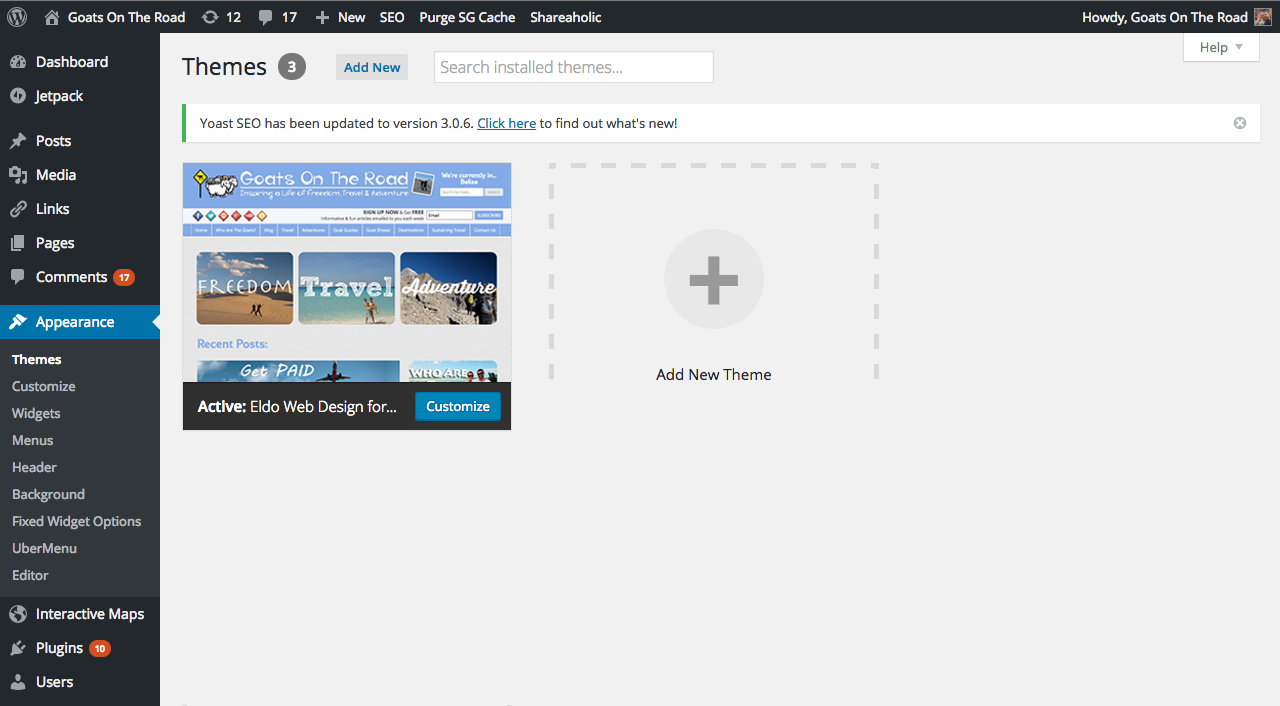Click the Comments speech bubble sidebar icon
Screen dimensions: 1280x706
(18, 277)
